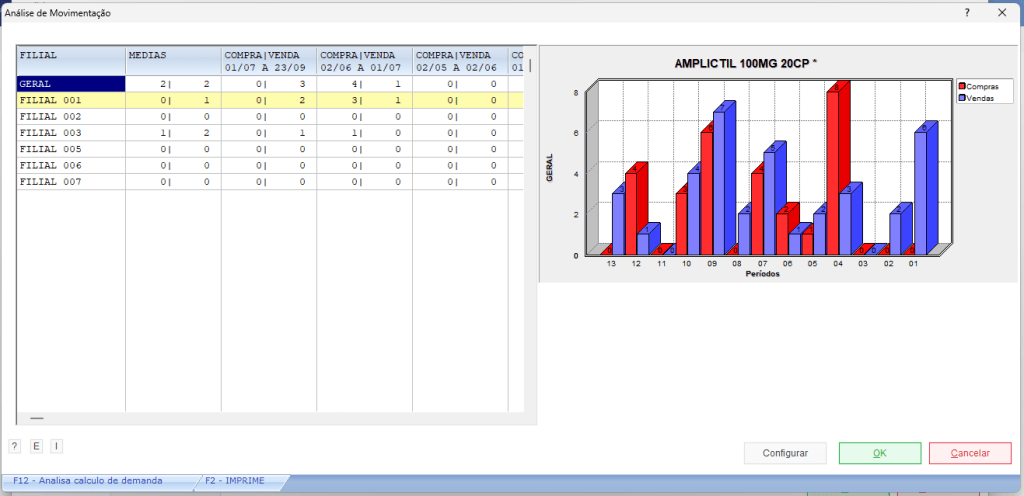Close the Análise de Movimentação window
Viewport: 1024px width, 496px height.
1001,13
